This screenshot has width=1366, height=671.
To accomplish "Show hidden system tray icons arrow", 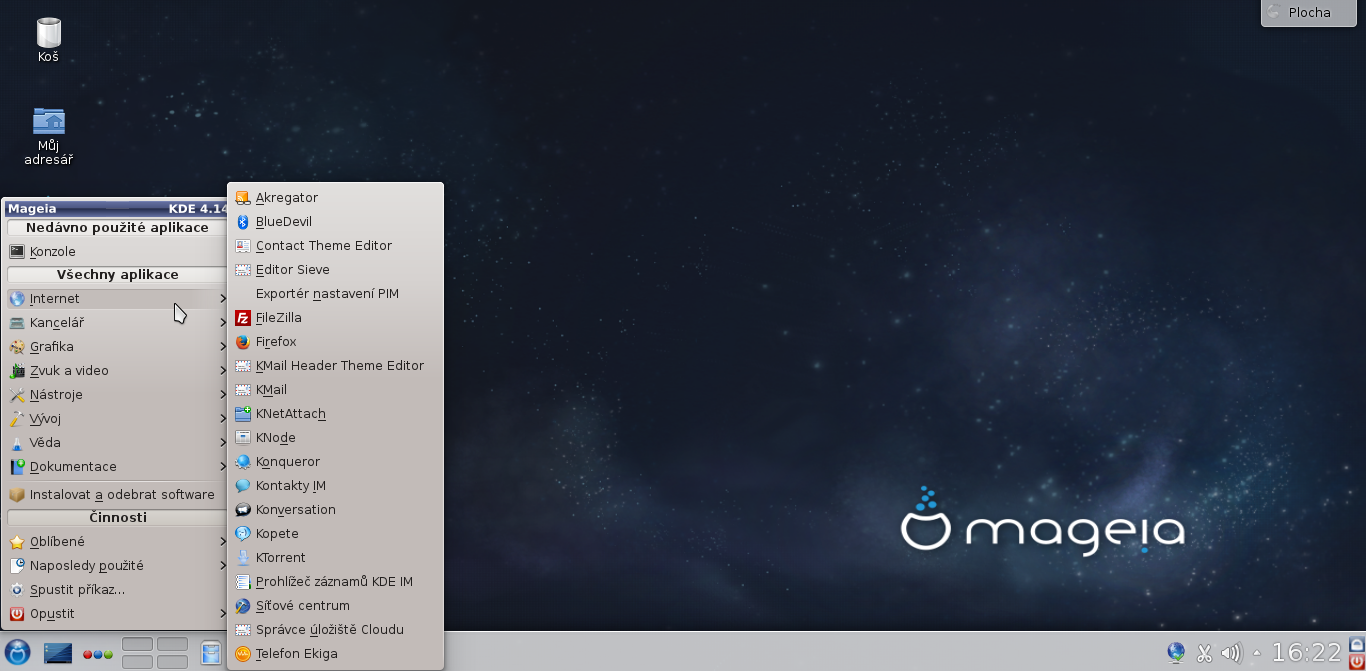I will tap(1257, 654).
